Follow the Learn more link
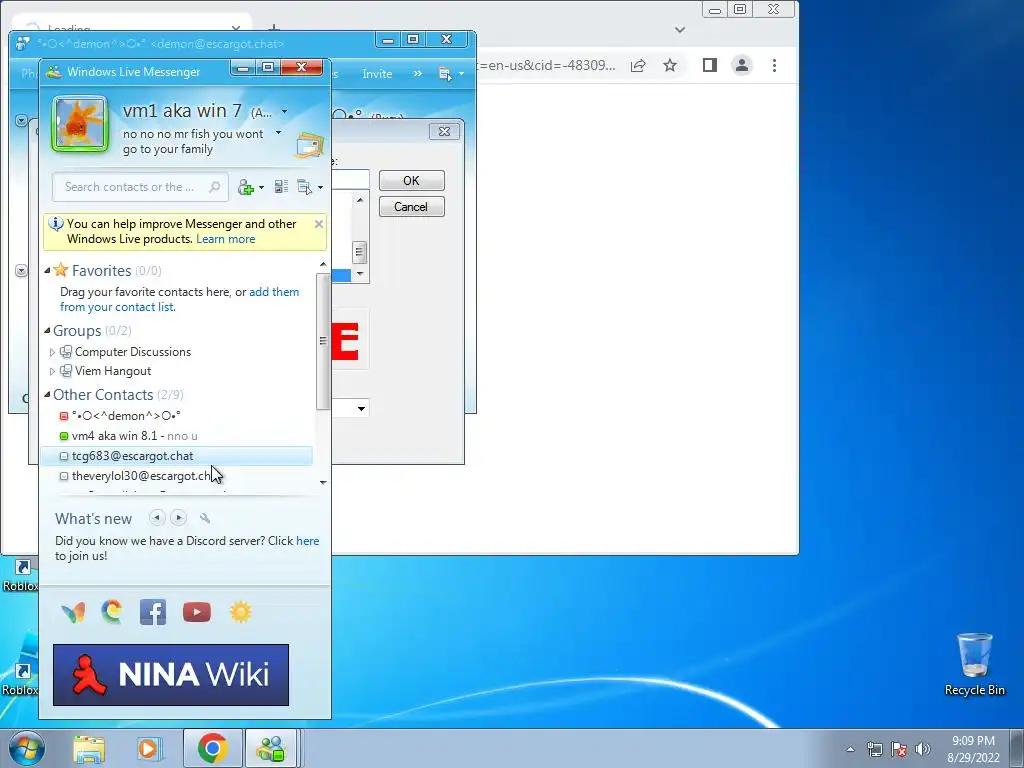This screenshot has width=1024, height=768. (225, 239)
